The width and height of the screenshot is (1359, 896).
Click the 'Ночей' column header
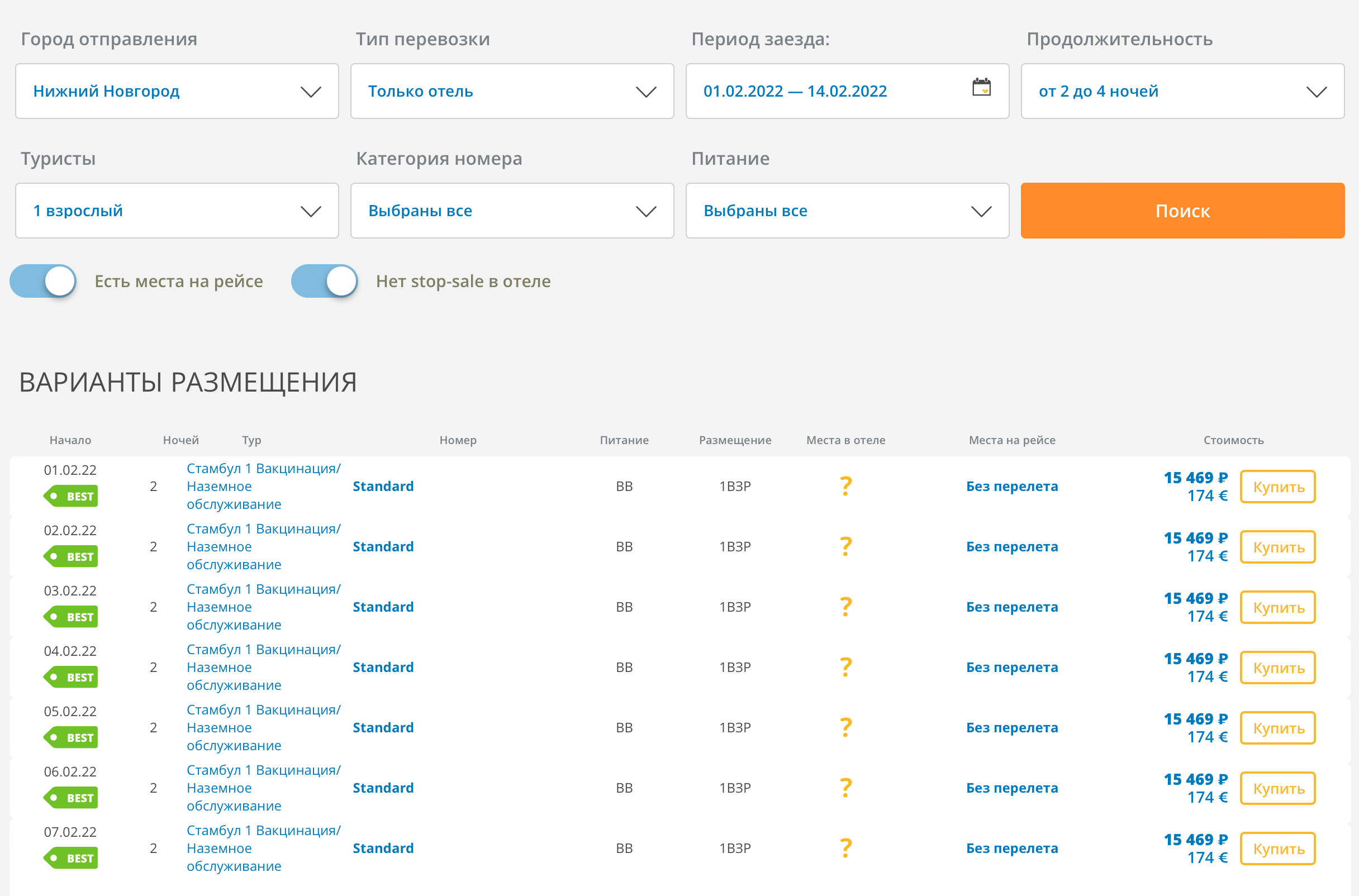[180, 440]
